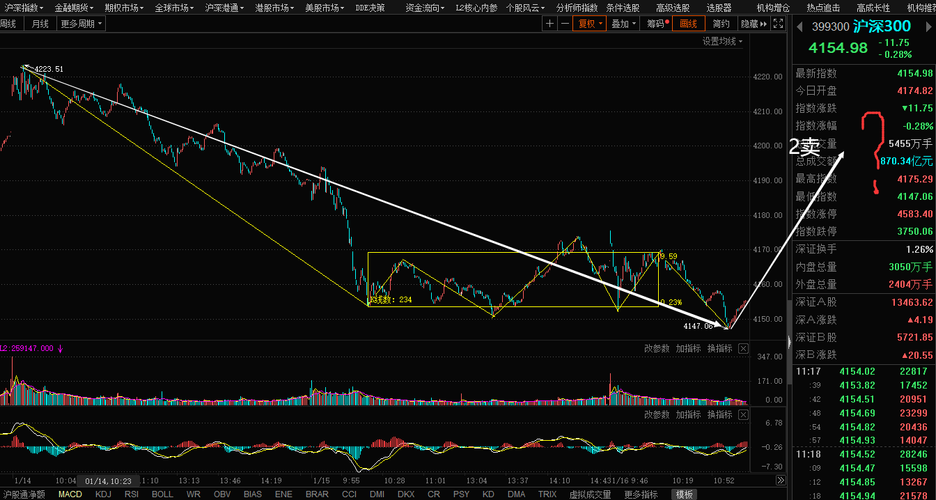
Task: Click the 01/14 10:23 timeline marker
Action: pyautogui.click(x=108, y=480)
